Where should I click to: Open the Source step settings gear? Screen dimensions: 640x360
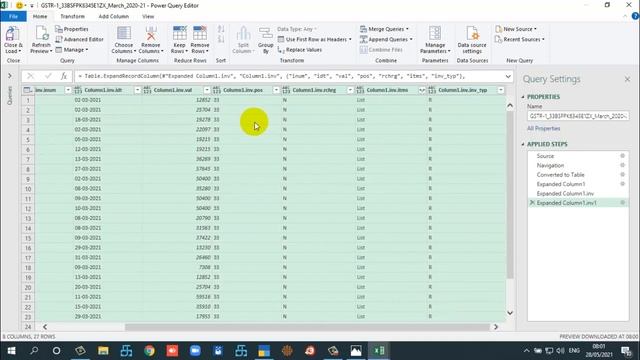click(622, 156)
